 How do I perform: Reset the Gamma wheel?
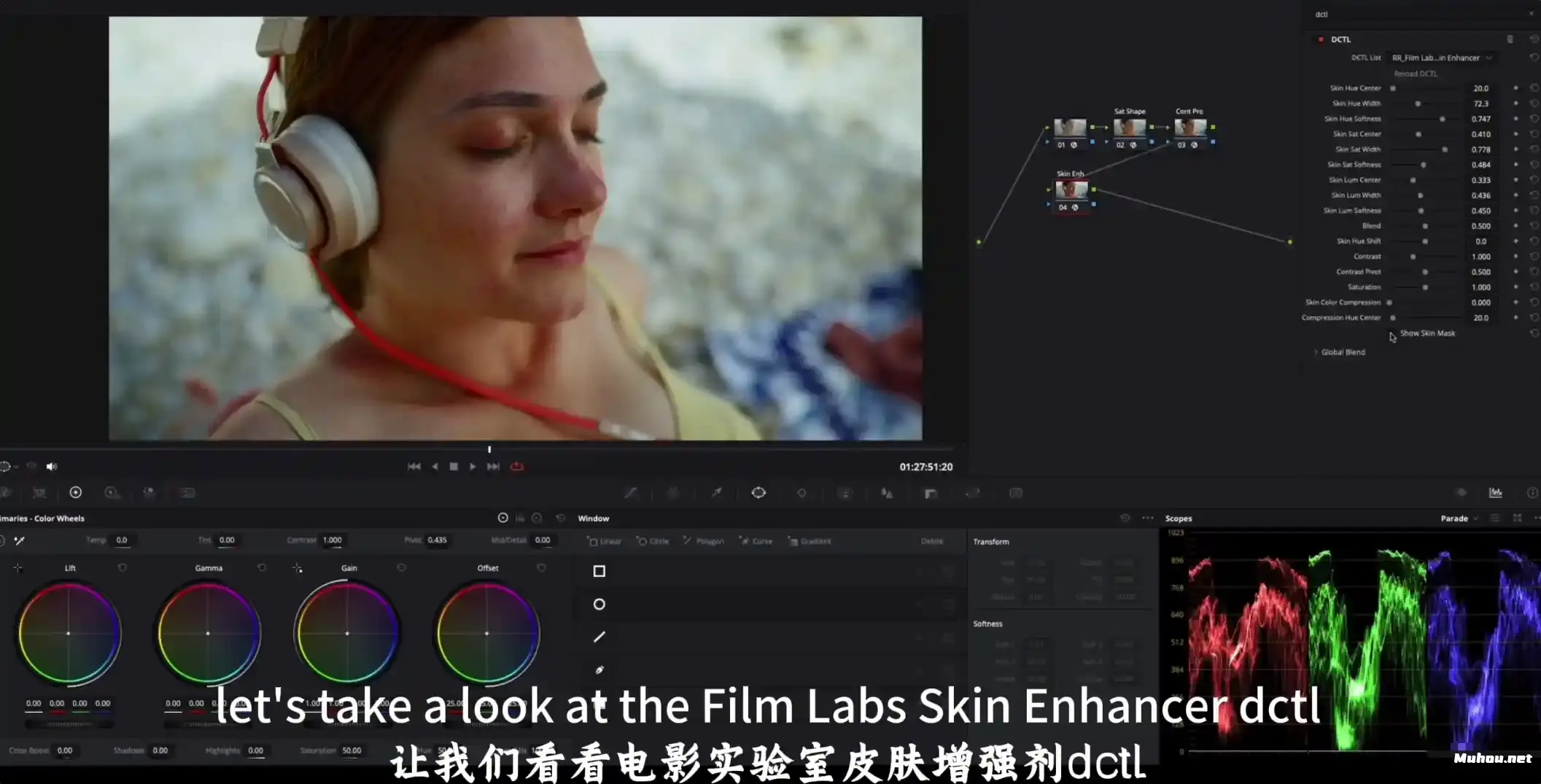pos(262,568)
